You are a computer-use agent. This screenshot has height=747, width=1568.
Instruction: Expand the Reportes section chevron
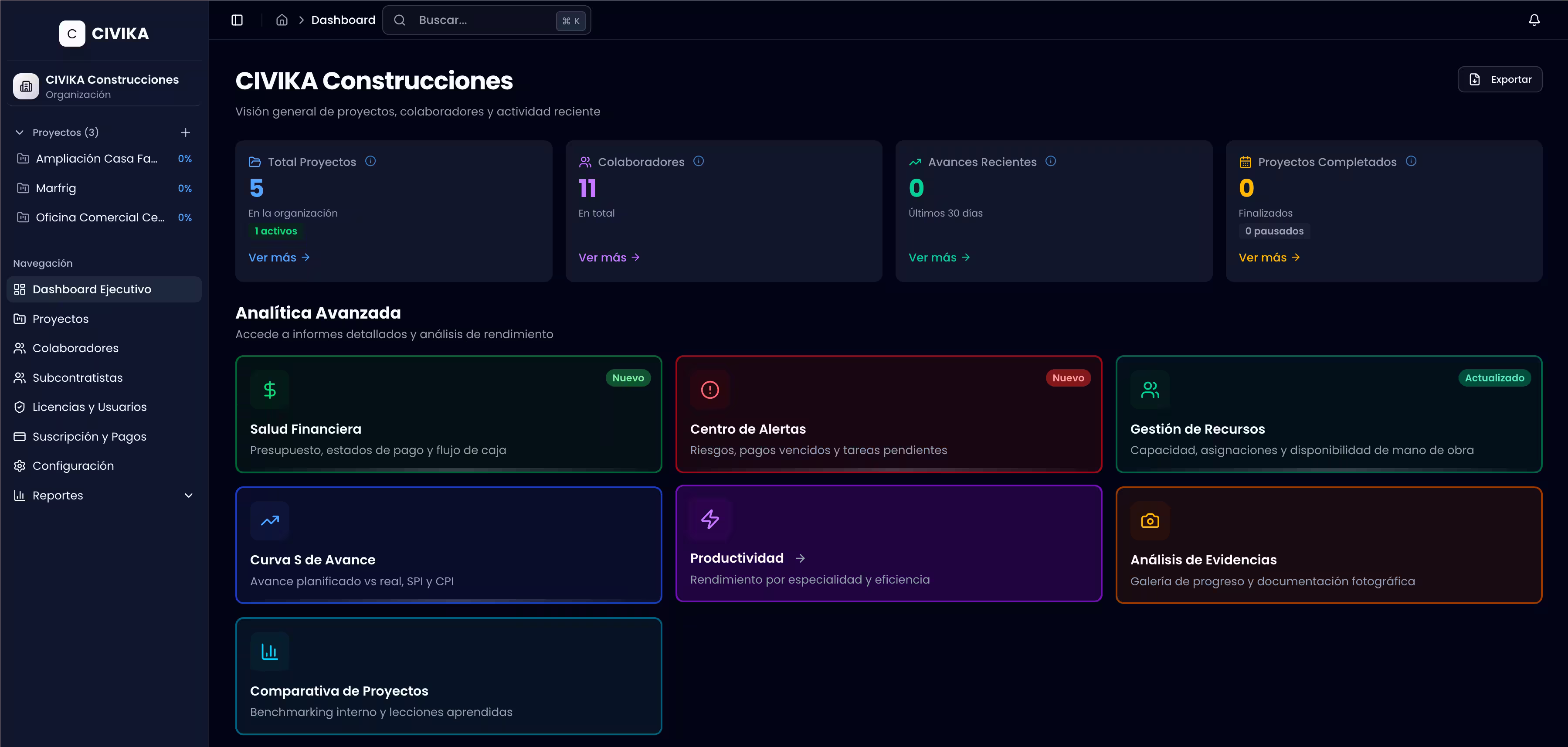click(188, 496)
